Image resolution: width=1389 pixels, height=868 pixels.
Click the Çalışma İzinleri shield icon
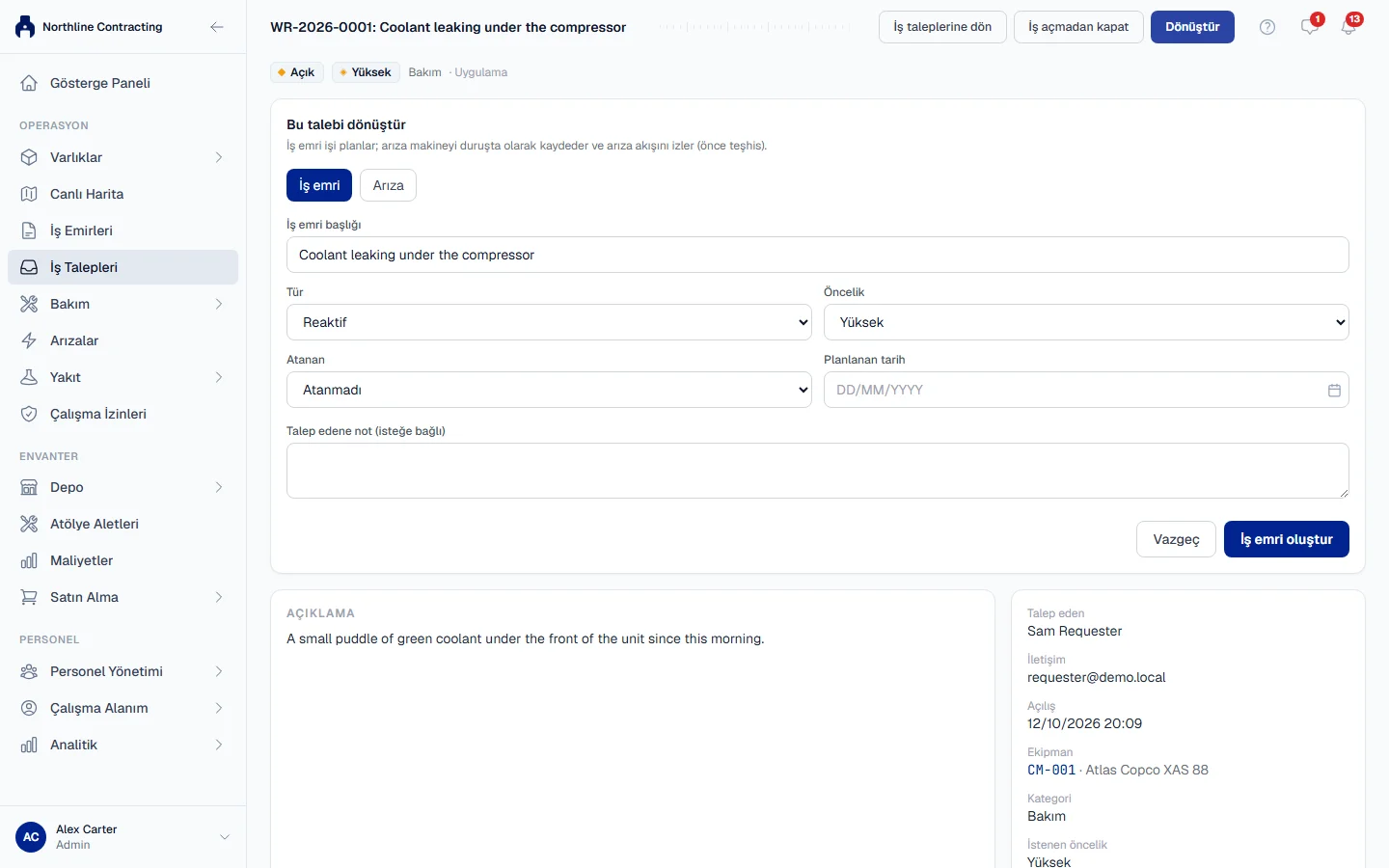[x=29, y=414]
